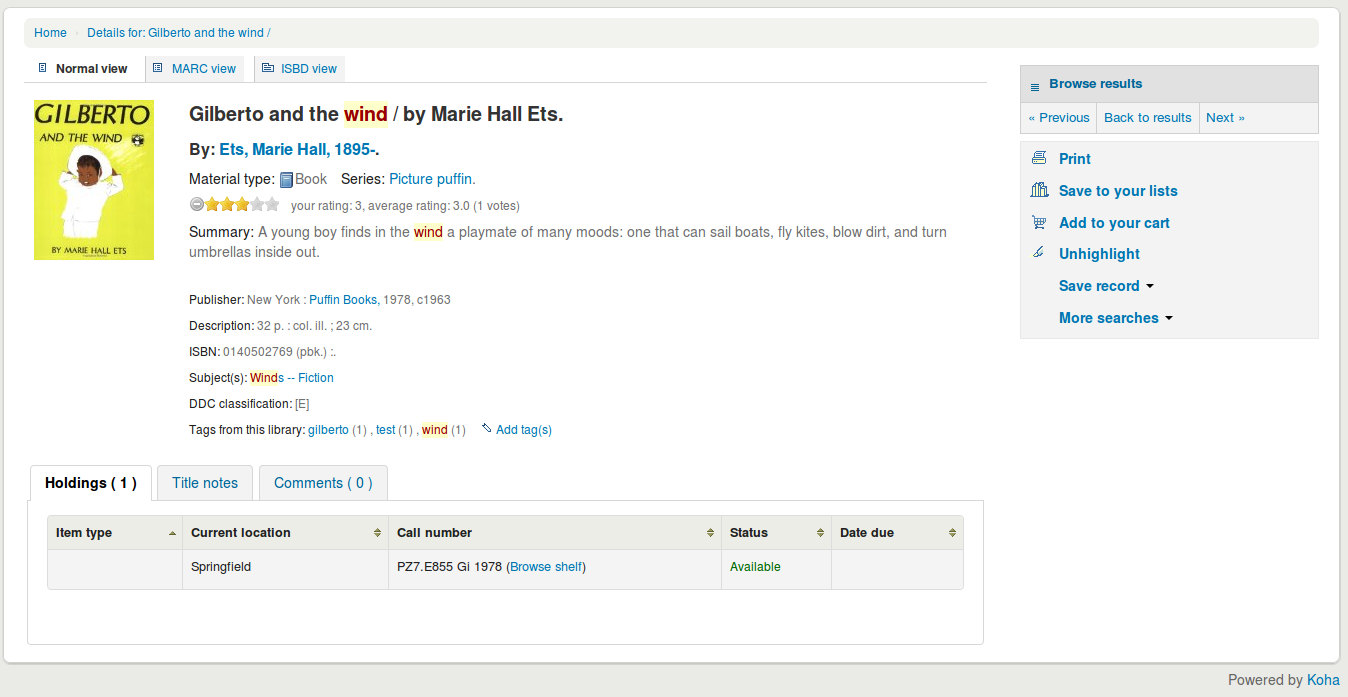This screenshot has width=1348, height=697.
Task: Click the Browse results list icon
Action: [1035, 86]
